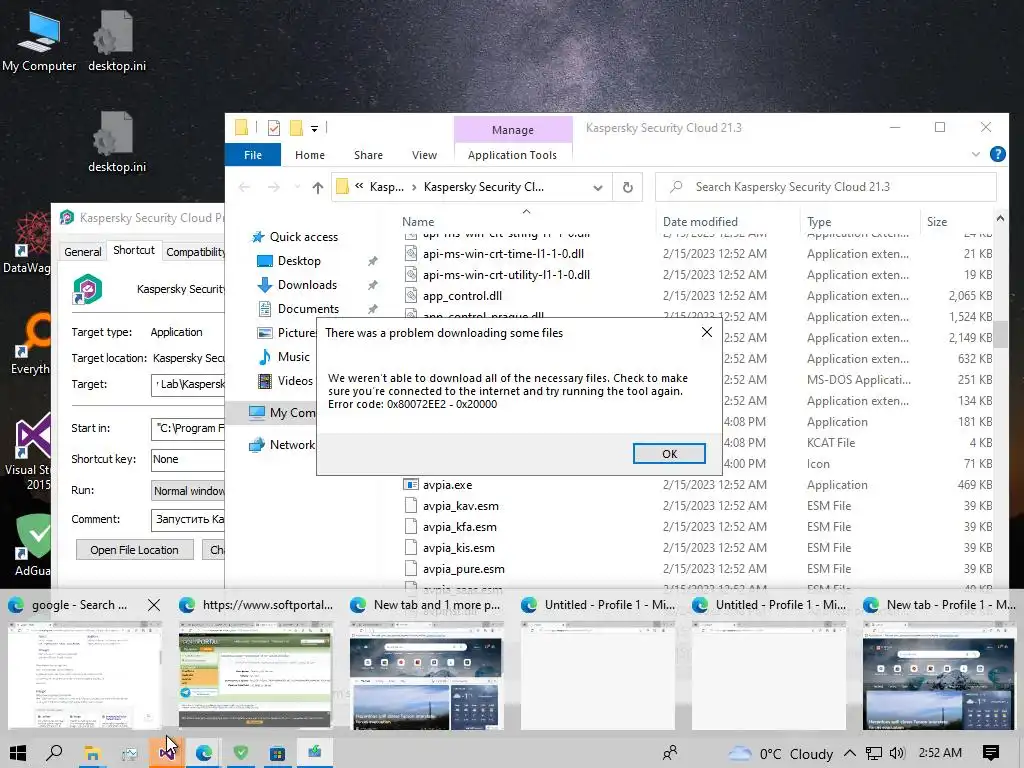
Task: Go back in Explorer navigation
Action: point(244,187)
